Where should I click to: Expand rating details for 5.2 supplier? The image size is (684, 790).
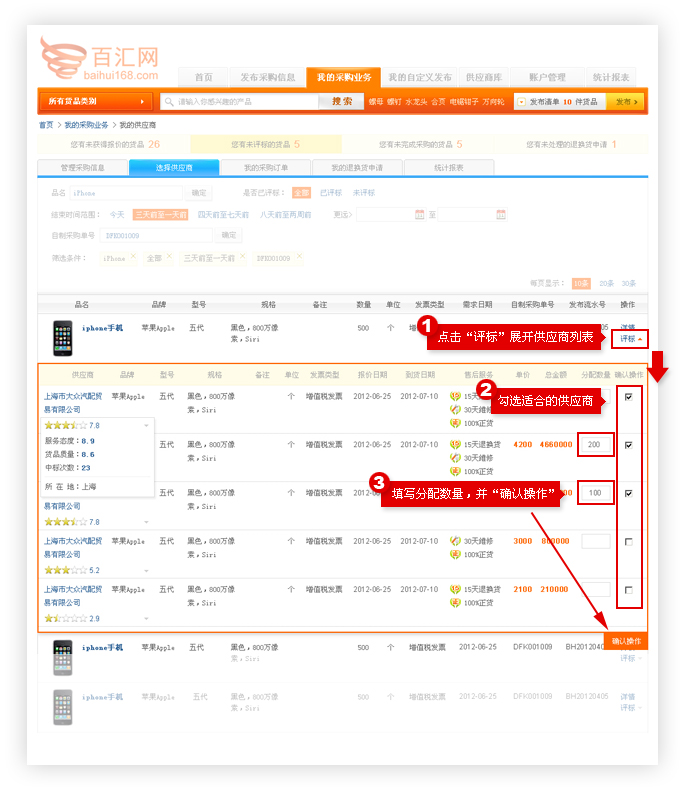[147, 570]
